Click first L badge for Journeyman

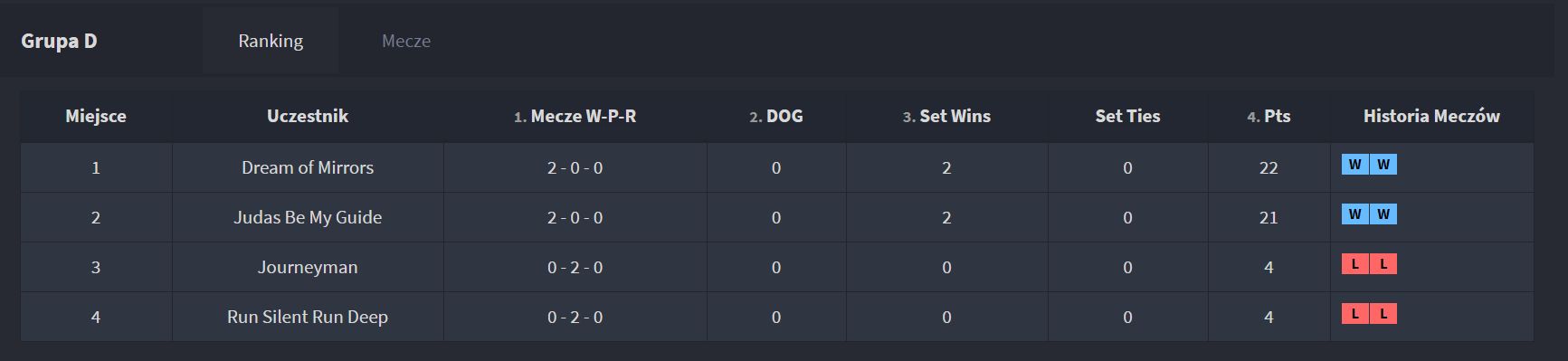pos(1354,264)
